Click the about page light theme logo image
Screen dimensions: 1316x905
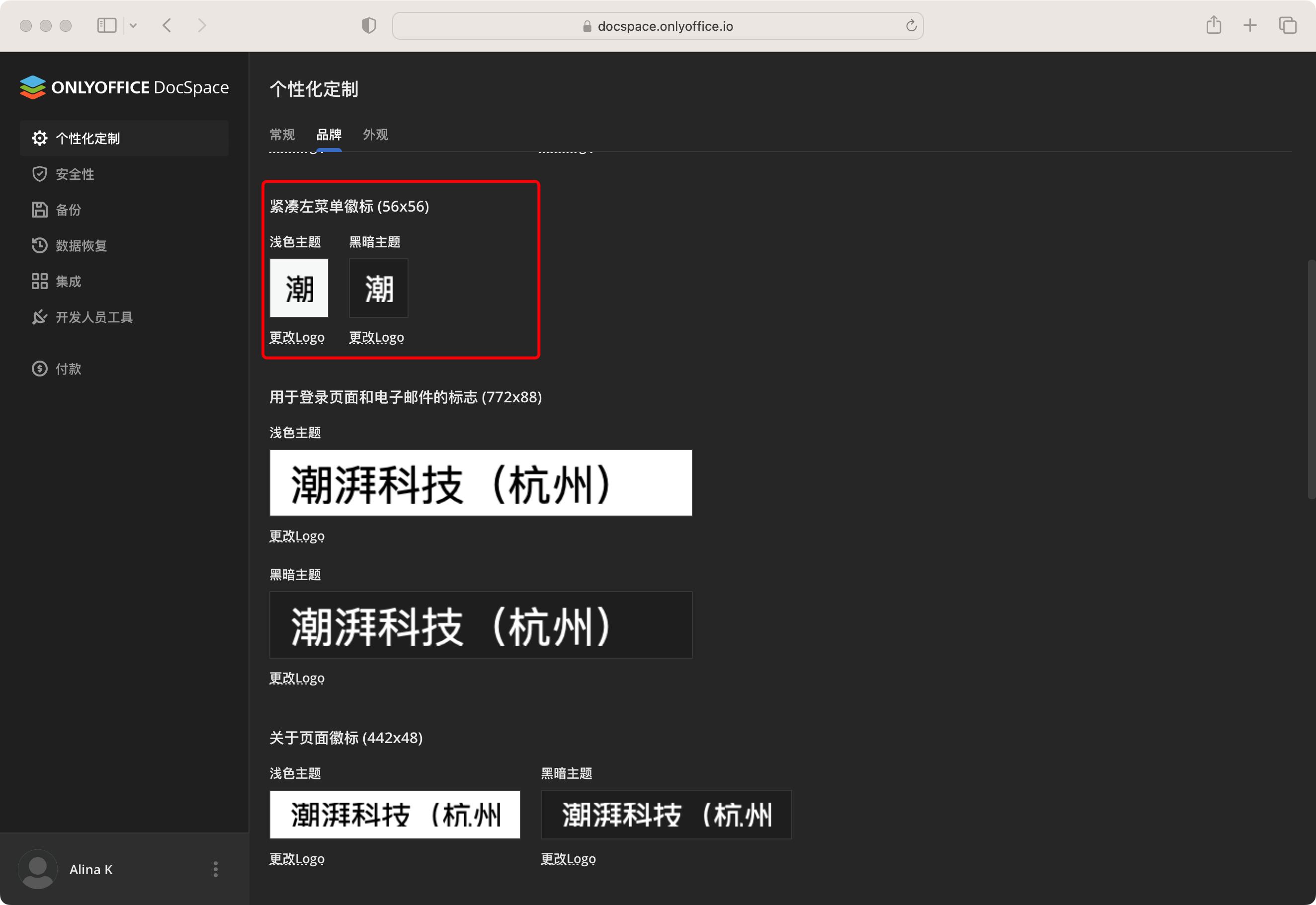tap(395, 815)
